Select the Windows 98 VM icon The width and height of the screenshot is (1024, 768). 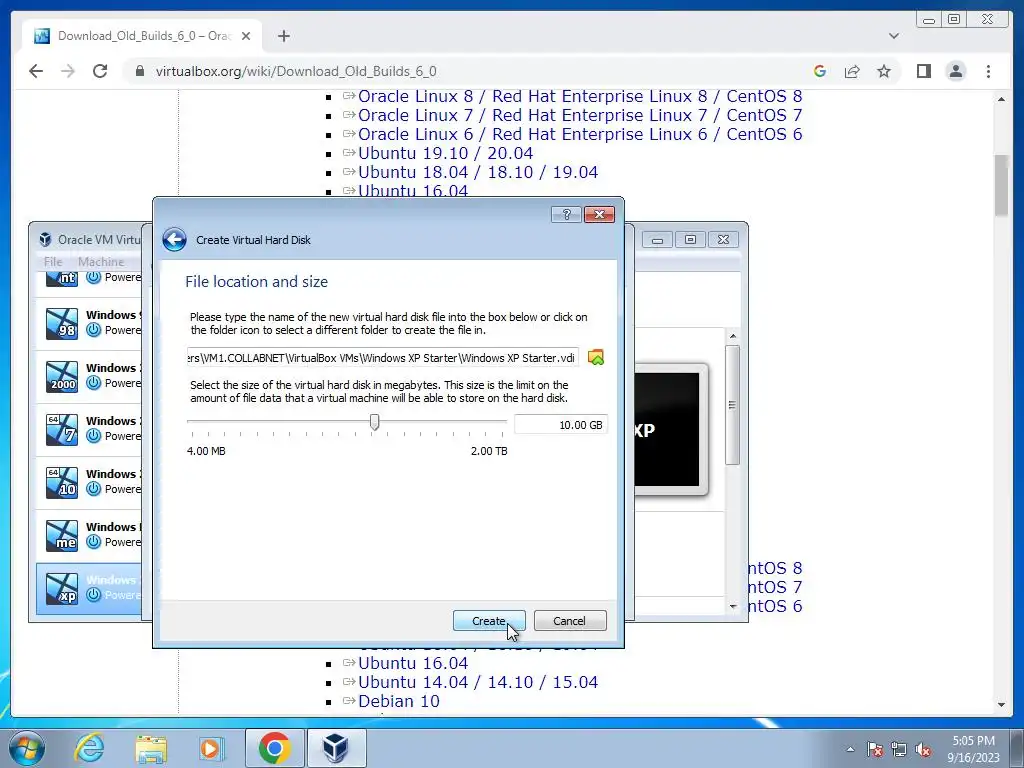tap(62, 323)
